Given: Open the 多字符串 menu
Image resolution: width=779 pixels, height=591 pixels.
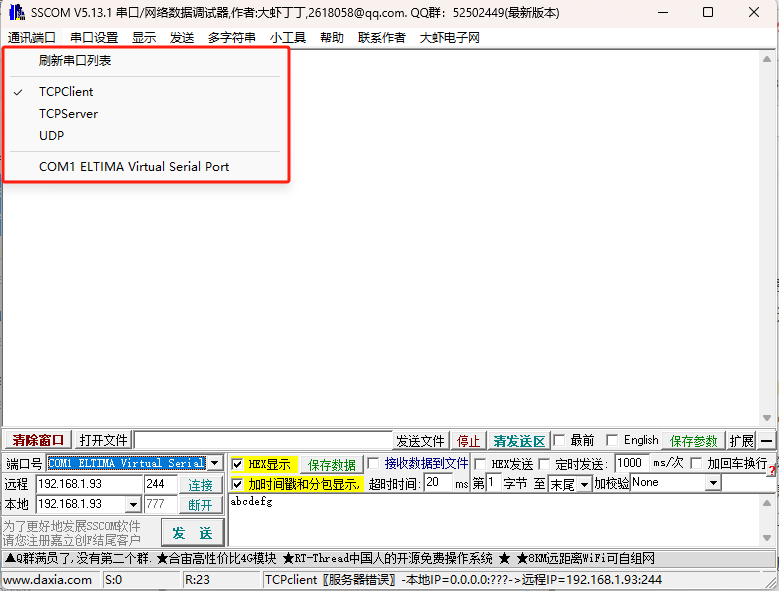Looking at the screenshot, I should [232, 38].
